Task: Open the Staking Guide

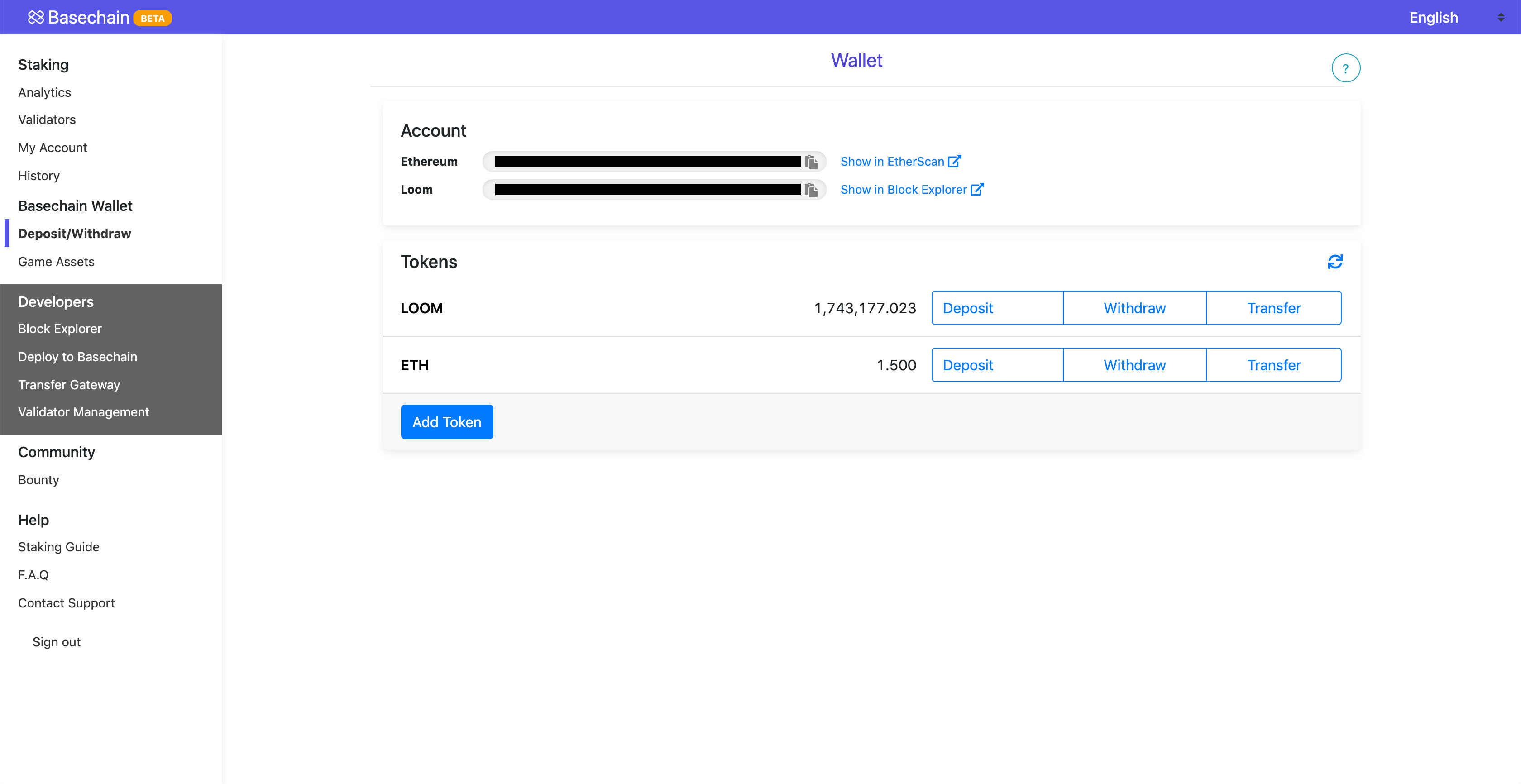Action: click(58, 547)
